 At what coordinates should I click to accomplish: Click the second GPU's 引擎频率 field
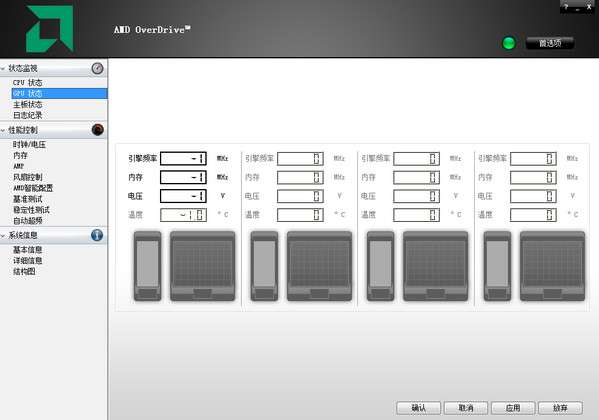(300, 158)
